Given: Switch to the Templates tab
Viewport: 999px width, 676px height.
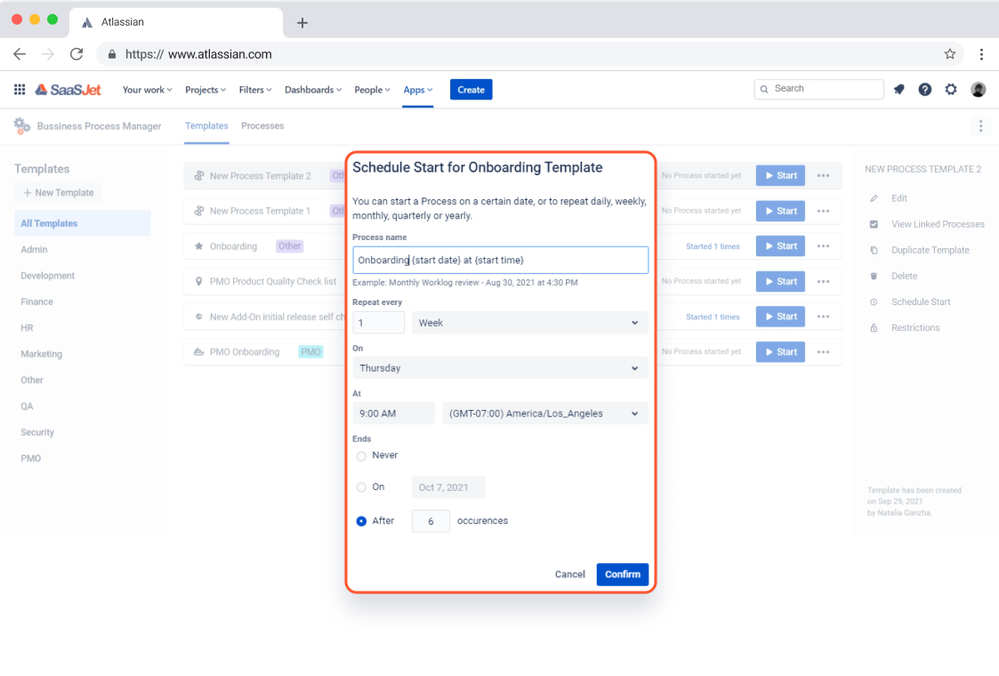Looking at the screenshot, I should point(206,126).
